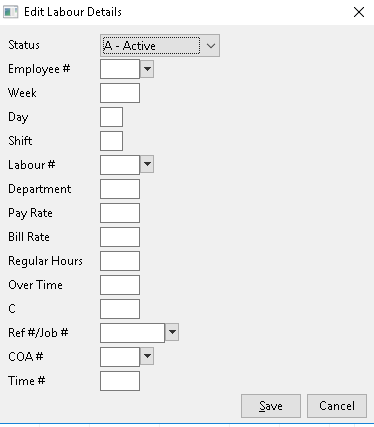Image resolution: width=374 pixels, height=427 pixels.
Task: Expand the Employee # dropdown arrow
Action: [x=147, y=69]
